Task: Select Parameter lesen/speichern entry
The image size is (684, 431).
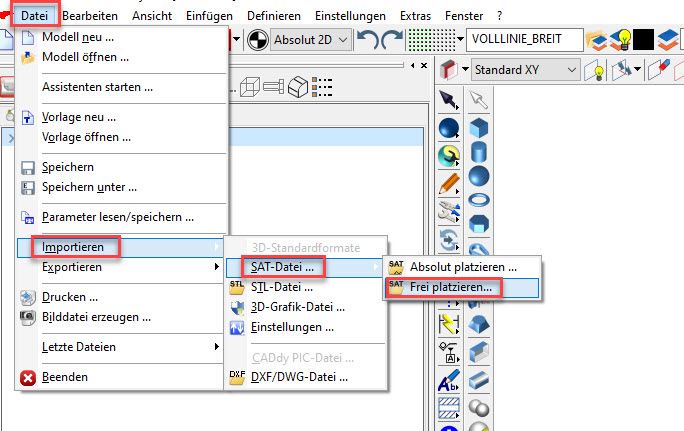Action: click(122, 217)
